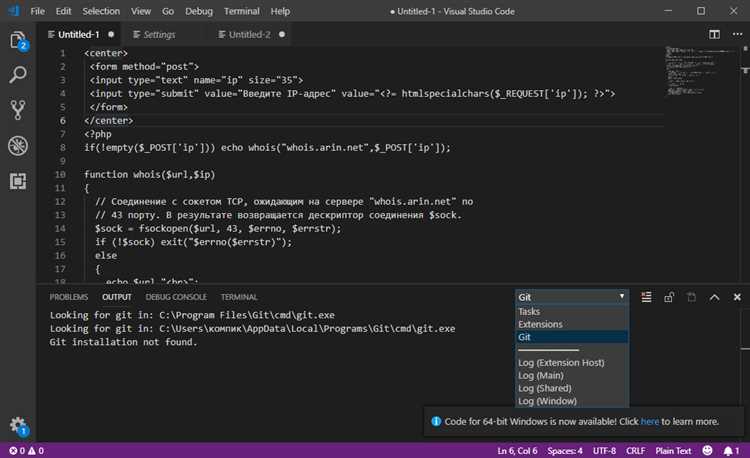Screen dimensions: 750x458
Task: Switch to the Untitled-2 tab
Action: click(x=249, y=34)
